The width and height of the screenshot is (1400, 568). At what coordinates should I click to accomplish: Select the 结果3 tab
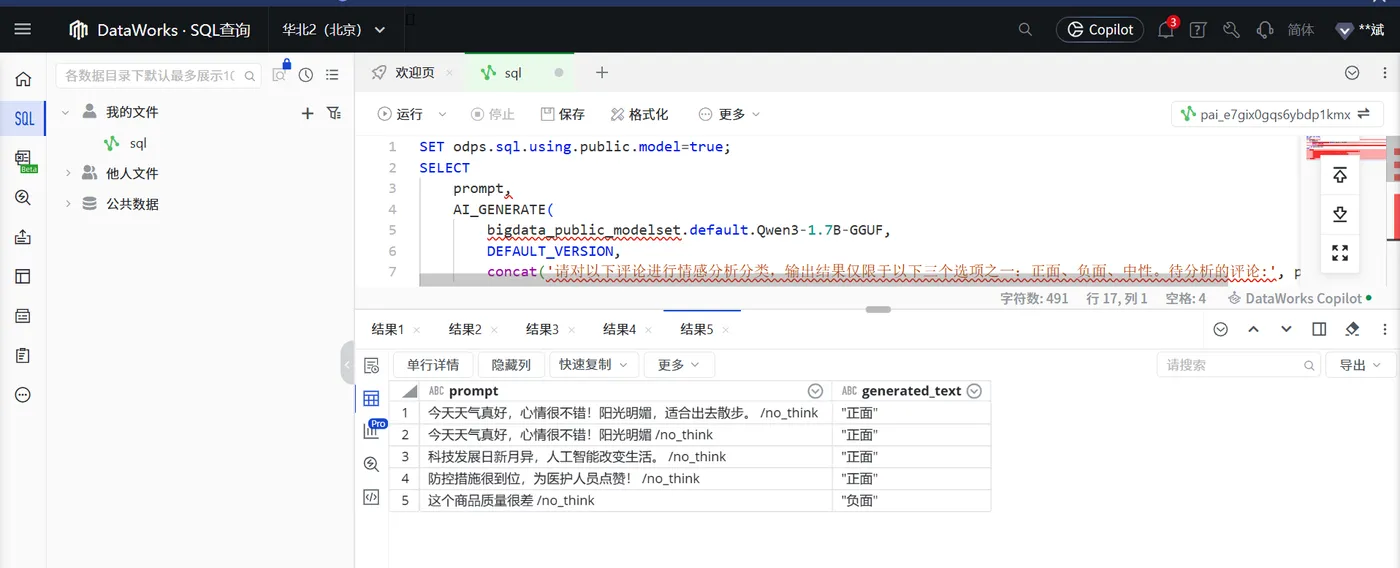click(x=542, y=329)
